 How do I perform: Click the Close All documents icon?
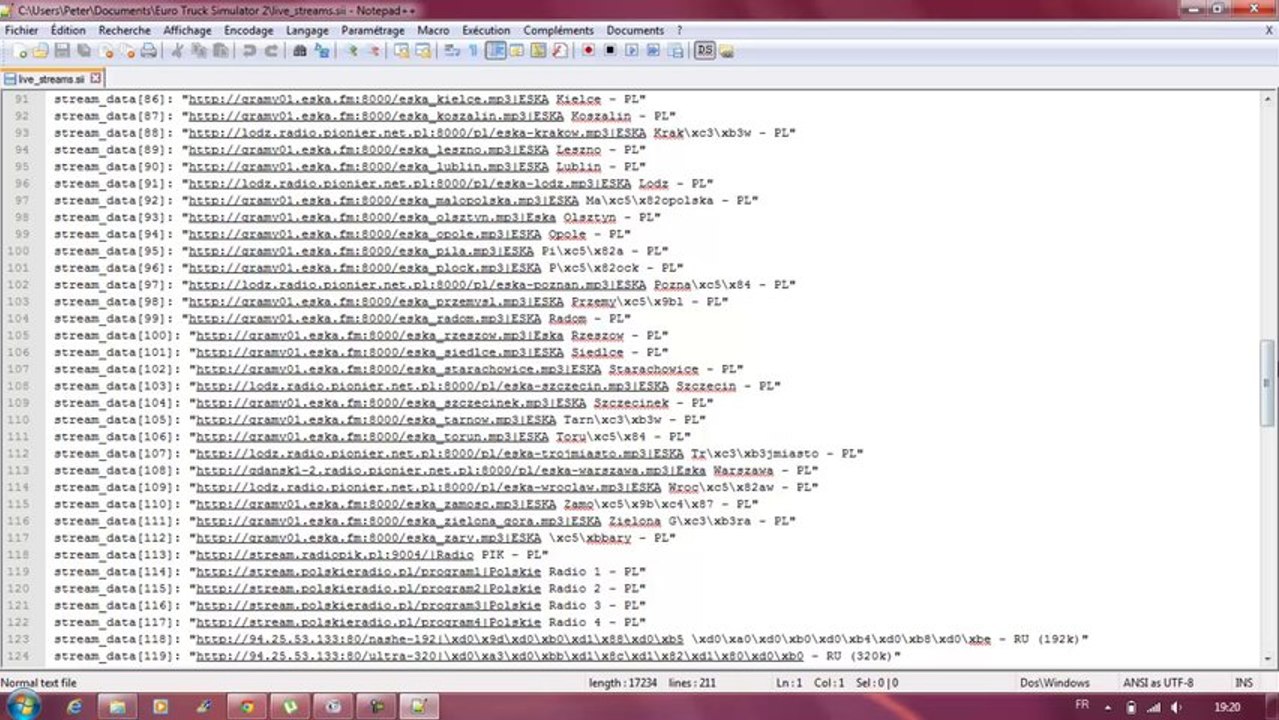click(x=128, y=50)
